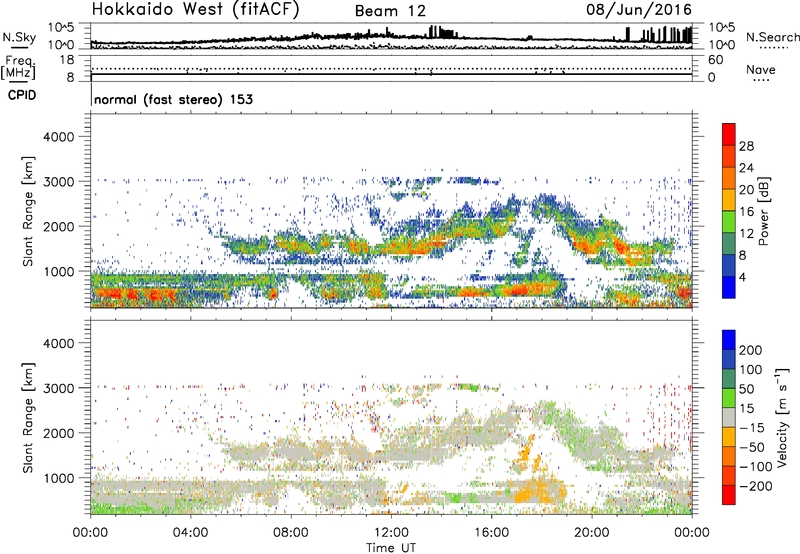Click the '12:00' time tick label
This screenshot has height=554, width=800.
pos(391,533)
